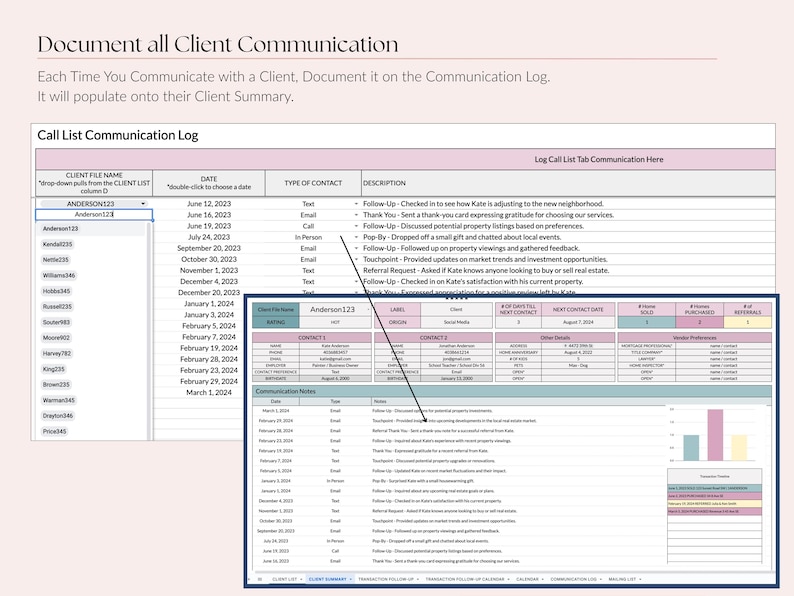Open type dropdown arrow for June 19, 2023 row
Viewport: 794px width, 596px height.
point(356,226)
